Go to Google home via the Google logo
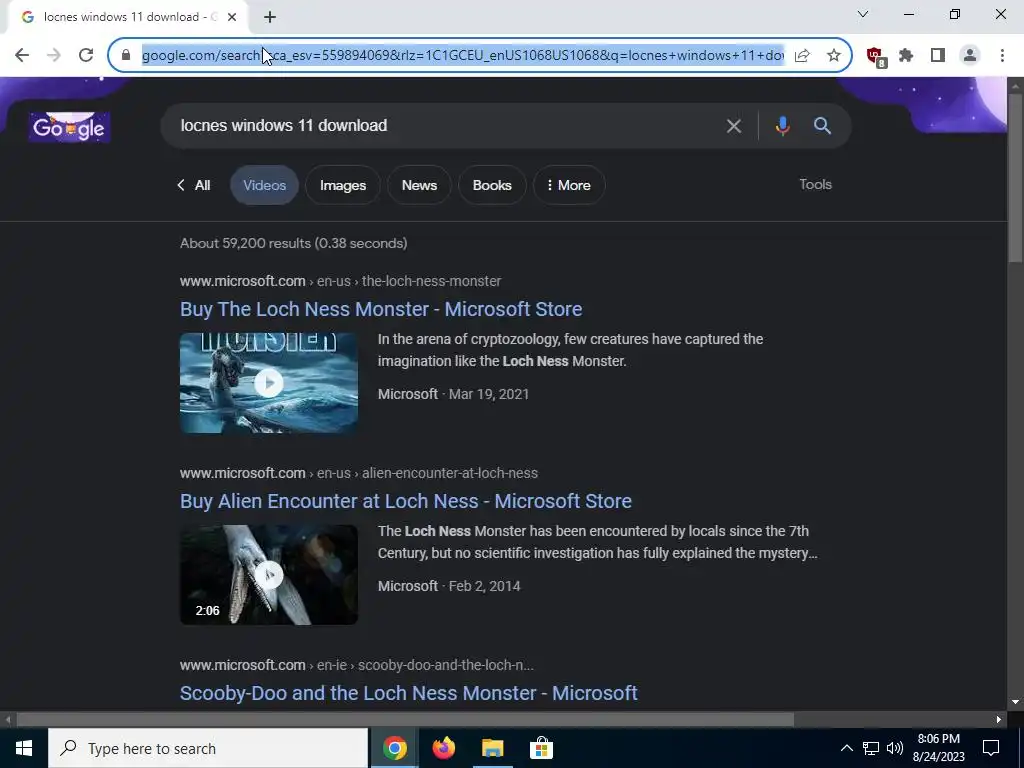This screenshot has height=768, width=1024. [x=69, y=127]
